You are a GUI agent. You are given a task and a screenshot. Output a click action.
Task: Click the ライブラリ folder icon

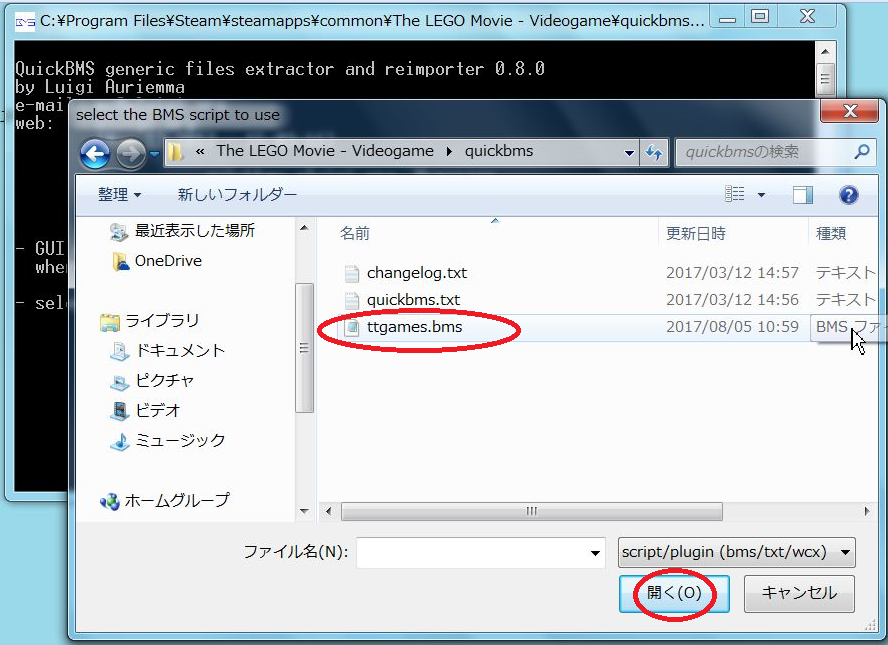[x=109, y=322]
